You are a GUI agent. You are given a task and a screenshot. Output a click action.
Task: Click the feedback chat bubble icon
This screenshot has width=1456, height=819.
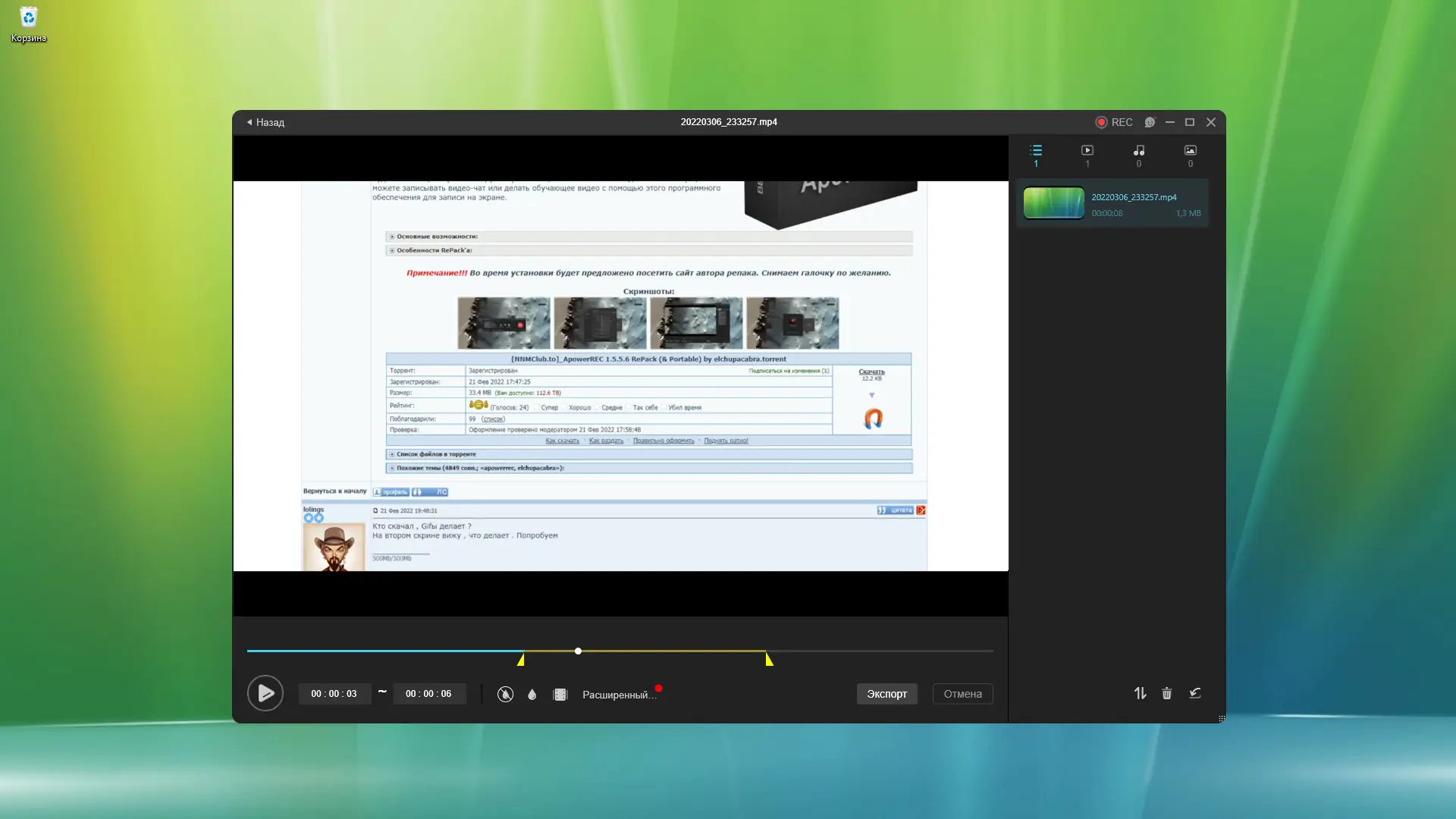(1150, 122)
